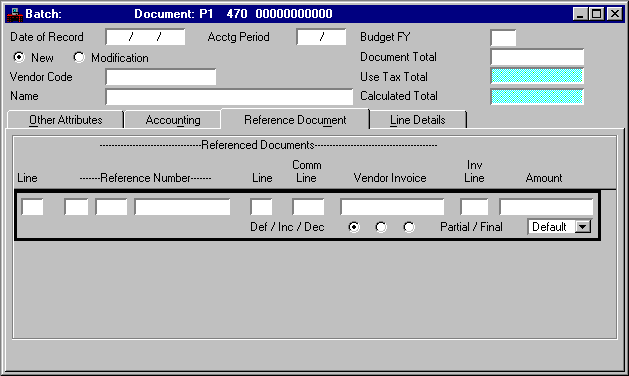Viewport: 629px width, 376px height.
Task: Choose the middle Def/Inc/Dec radio option
Action: [x=381, y=227]
